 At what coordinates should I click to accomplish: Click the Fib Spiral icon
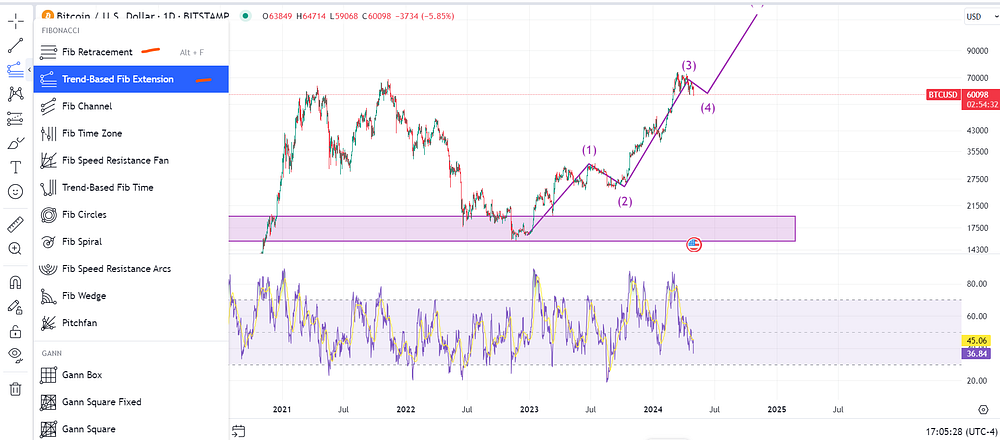[x=48, y=242]
